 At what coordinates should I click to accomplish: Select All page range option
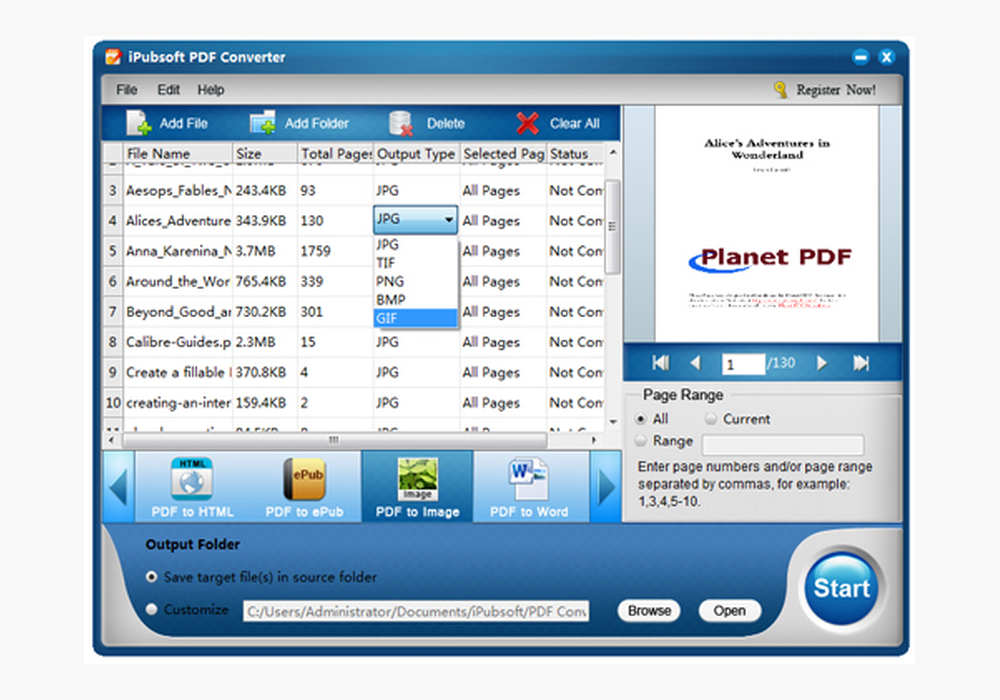tap(641, 419)
